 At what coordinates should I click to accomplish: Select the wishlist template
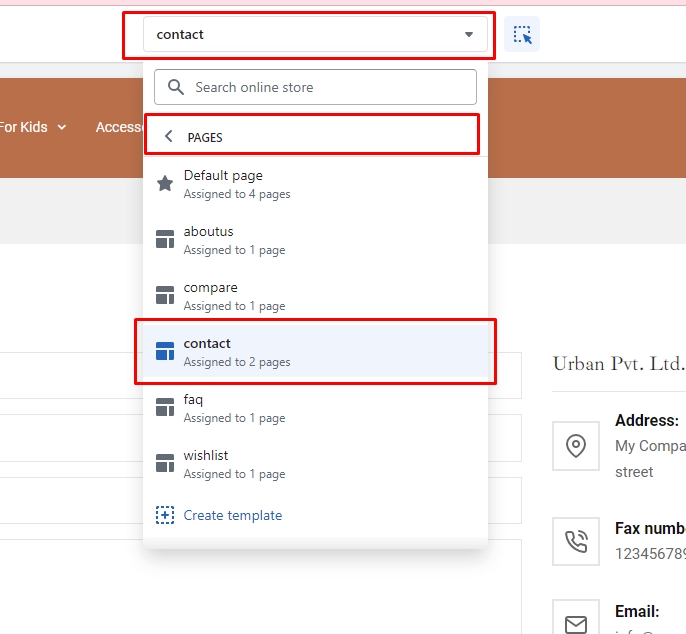coord(315,464)
